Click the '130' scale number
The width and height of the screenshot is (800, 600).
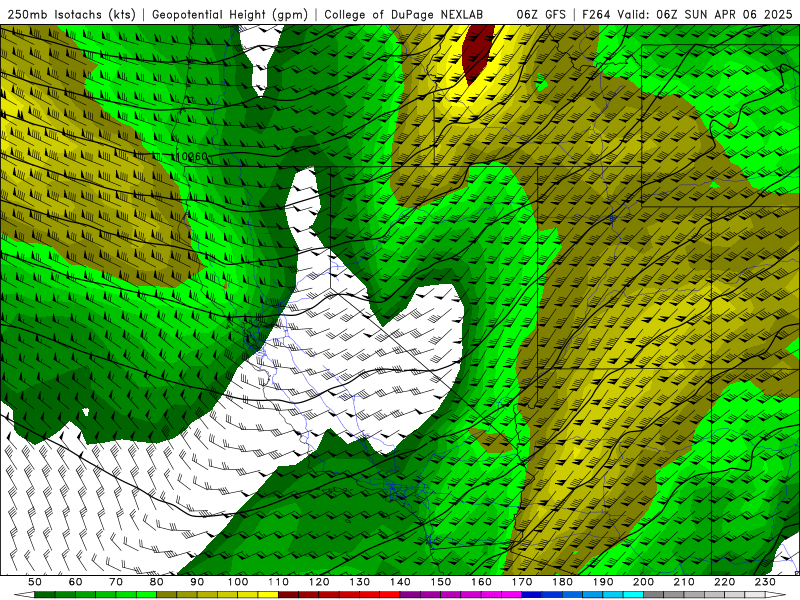tap(360, 582)
